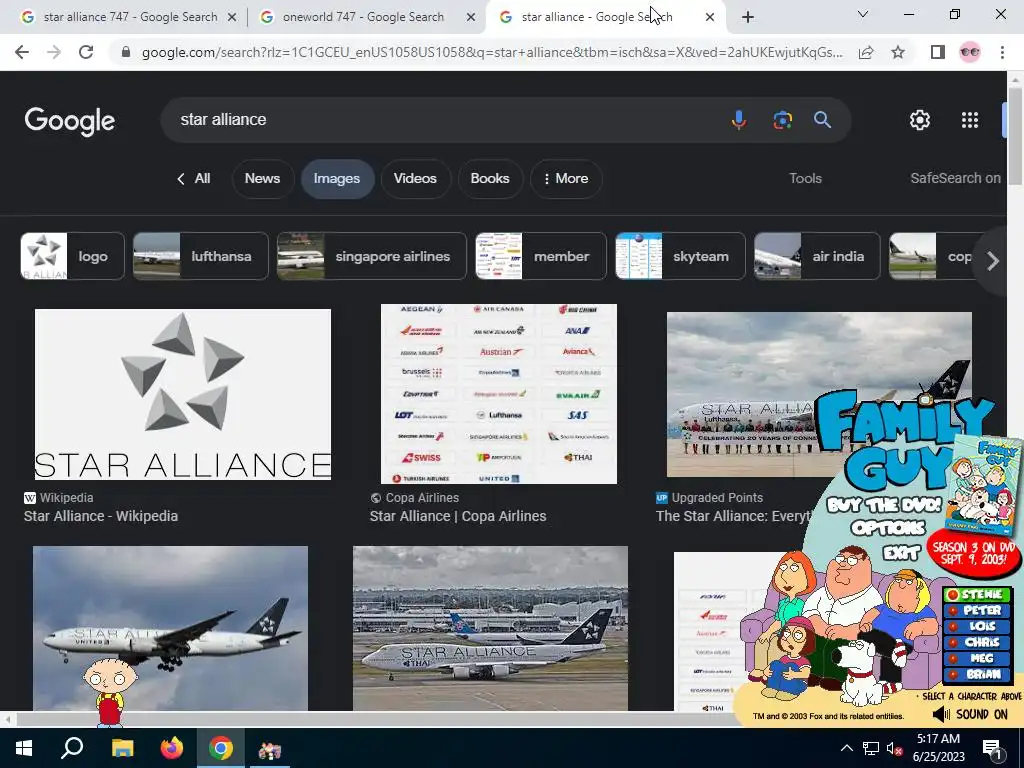This screenshot has width=1024, height=768.
Task: Show hidden system tray icons
Action: pos(846,748)
